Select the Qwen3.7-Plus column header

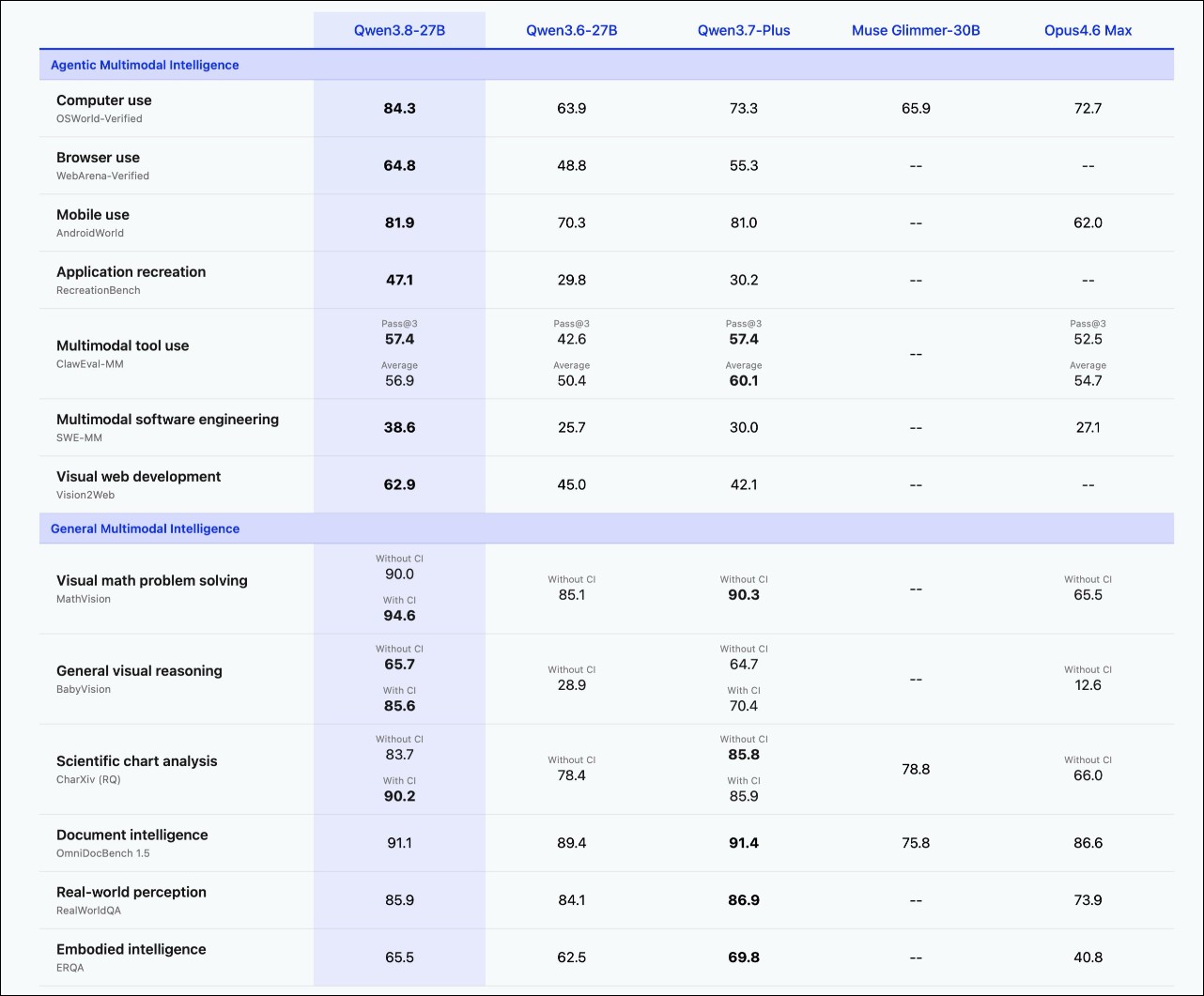(744, 30)
